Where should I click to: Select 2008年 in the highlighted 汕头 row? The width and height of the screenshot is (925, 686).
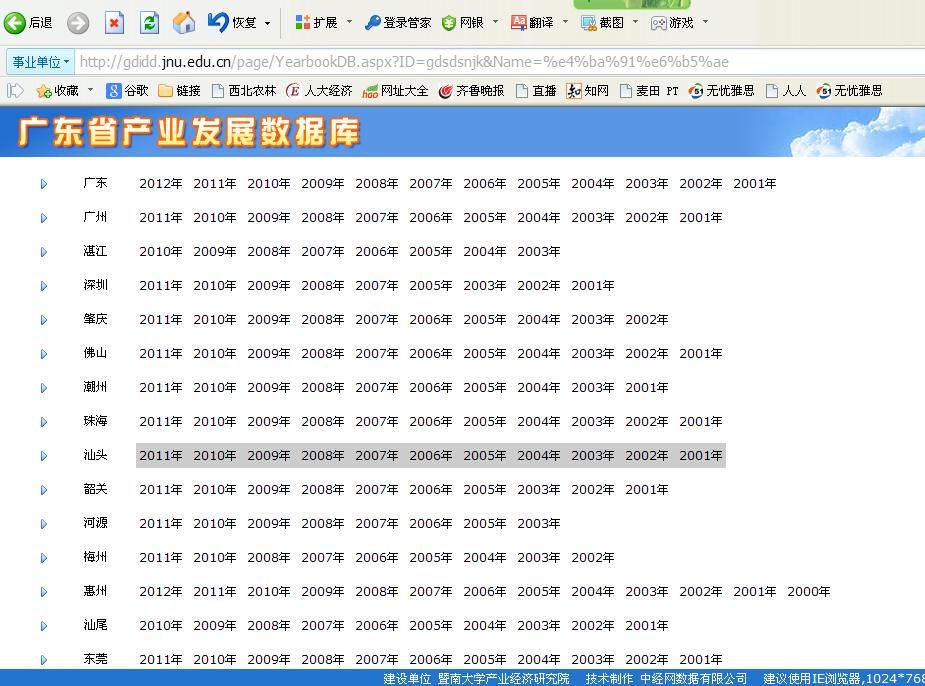coord(323,455)
